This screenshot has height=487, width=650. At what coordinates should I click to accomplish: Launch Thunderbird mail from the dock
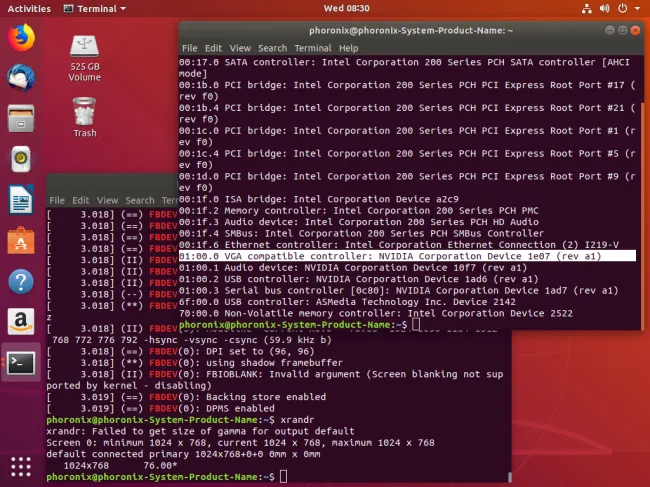click(21, 78)
